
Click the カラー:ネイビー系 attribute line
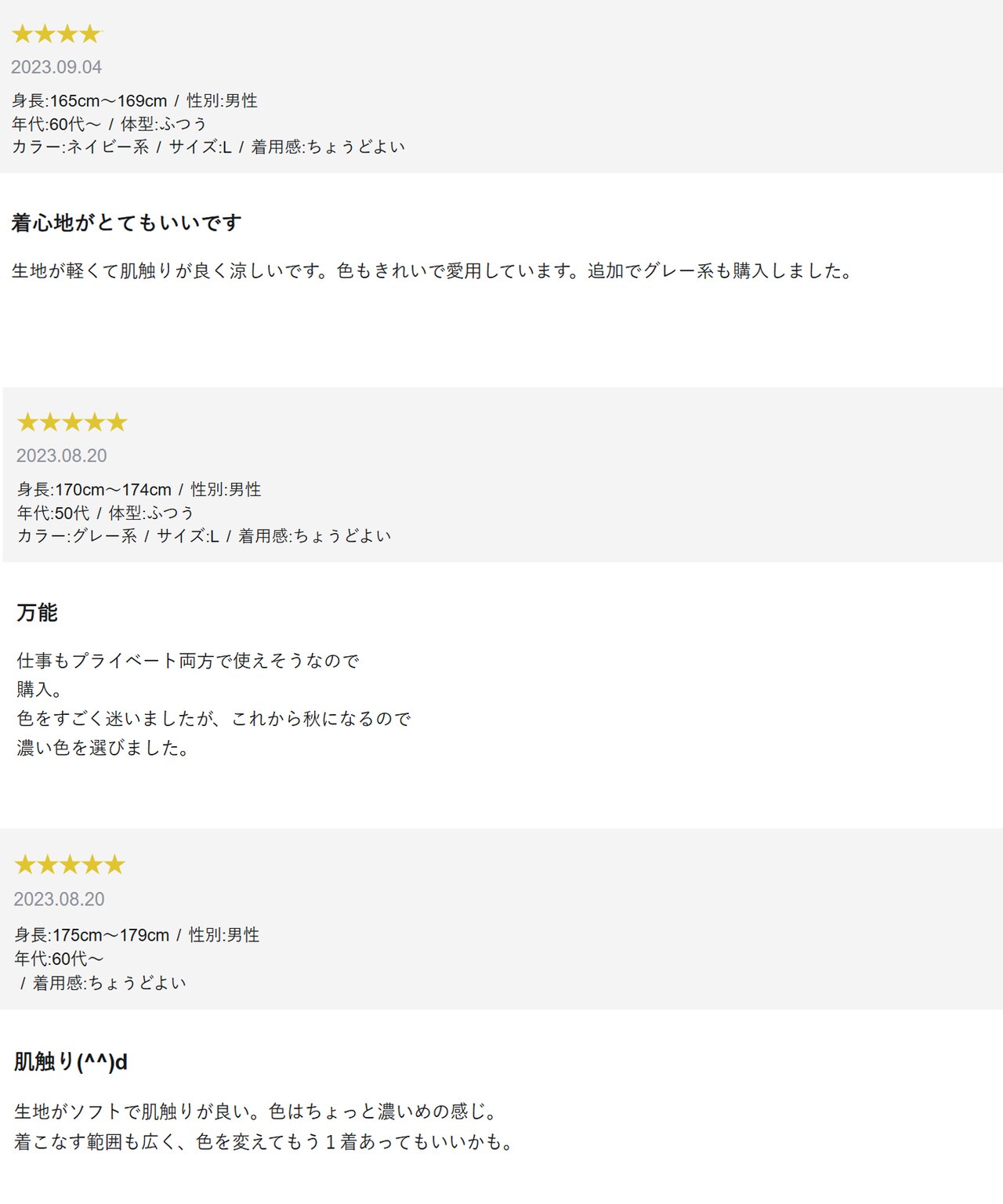208,147
